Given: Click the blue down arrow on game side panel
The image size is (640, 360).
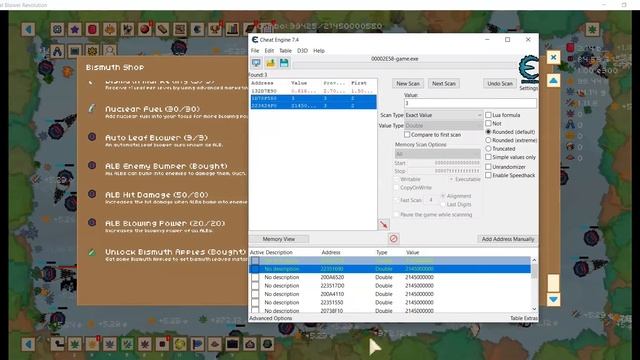Looking at the screenshot, I should 553,299.
